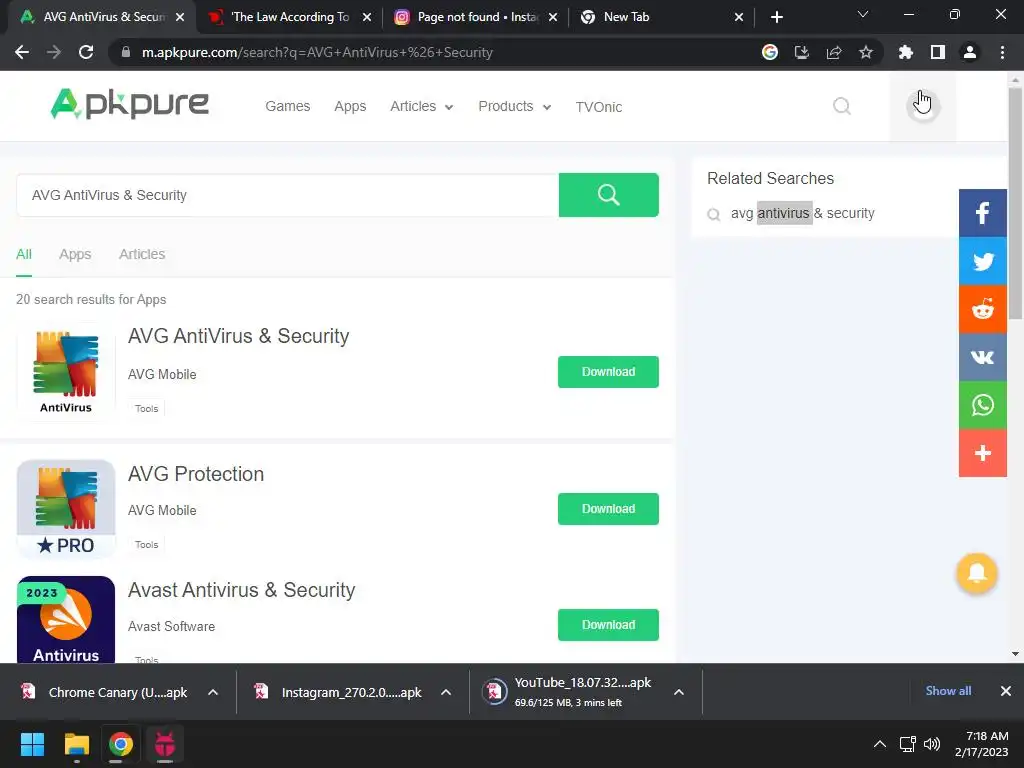The width and height of the screenshot is (1024, 768).
Task: Share this page icon
Action: tap(834, 52)
